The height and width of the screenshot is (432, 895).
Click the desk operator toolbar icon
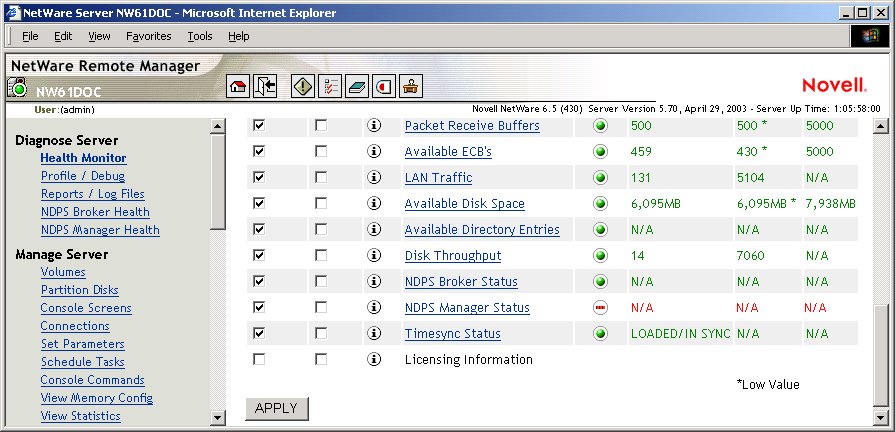tap(411, 86)
